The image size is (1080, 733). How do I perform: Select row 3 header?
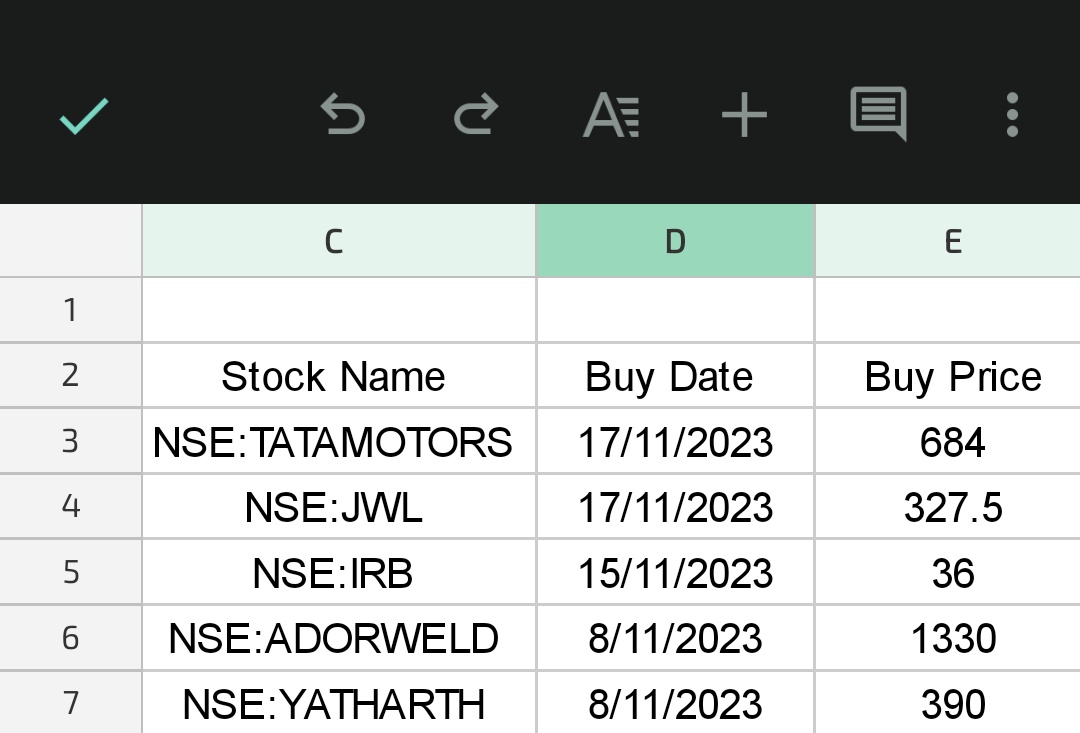point(70,441)
